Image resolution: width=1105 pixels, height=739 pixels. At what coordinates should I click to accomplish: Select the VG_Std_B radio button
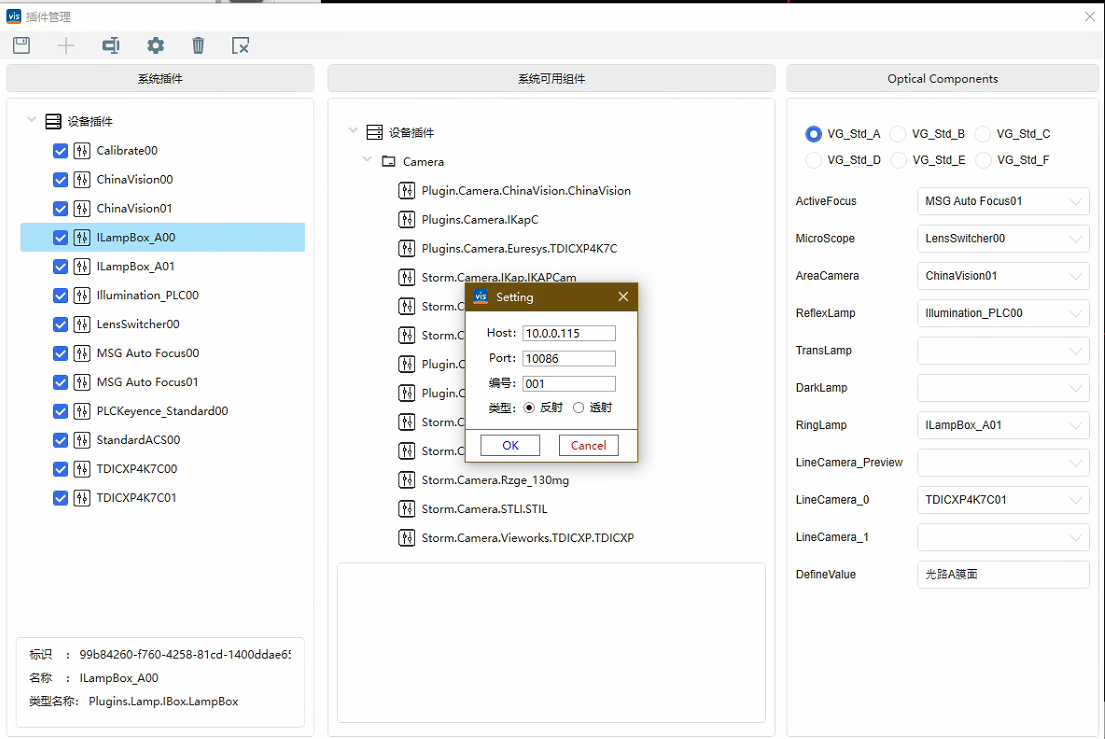pos(898,134)
